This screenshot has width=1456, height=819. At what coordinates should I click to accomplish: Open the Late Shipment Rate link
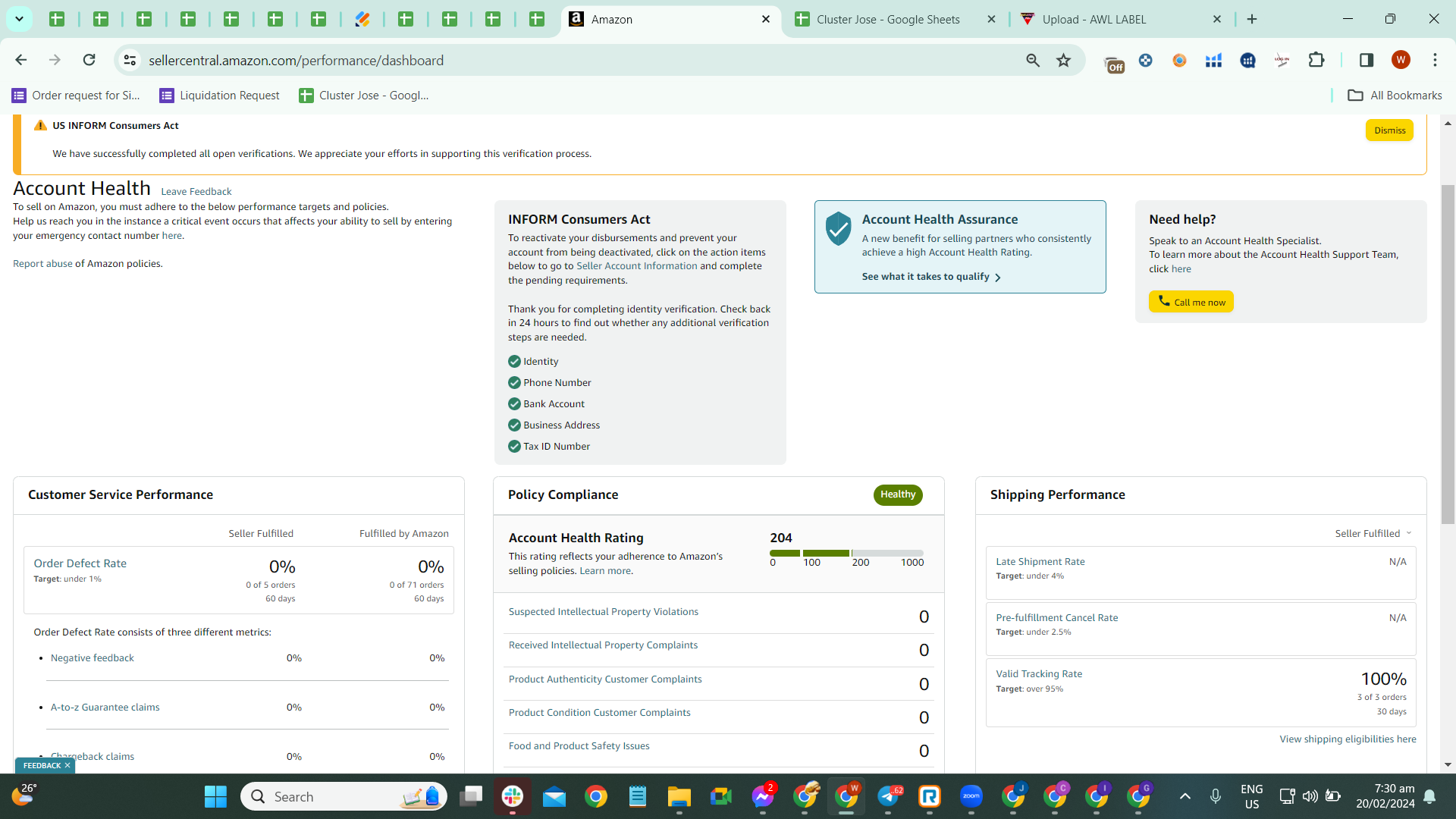pos(1040,562)
